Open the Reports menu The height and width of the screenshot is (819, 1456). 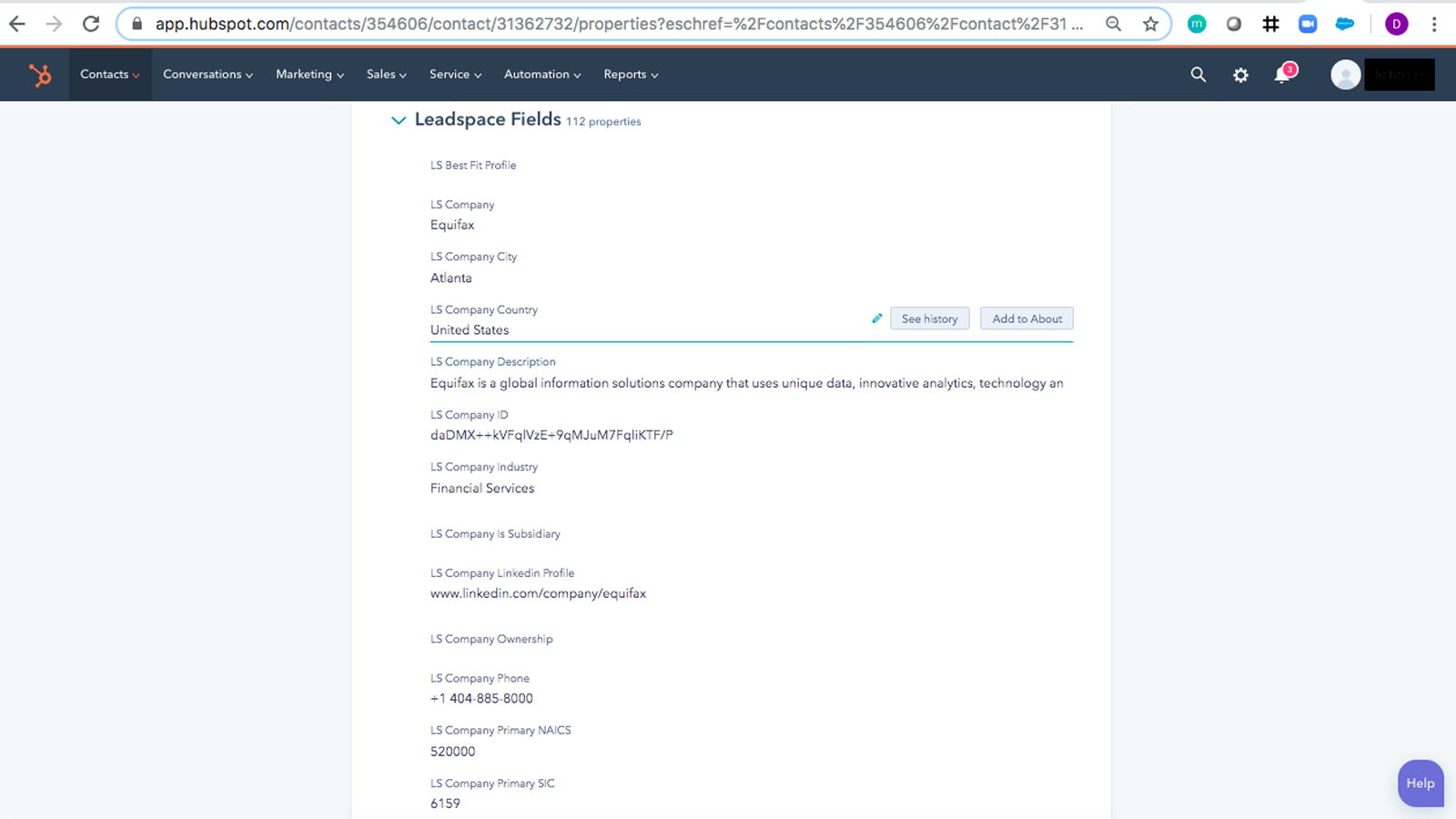tap(630, 75)
